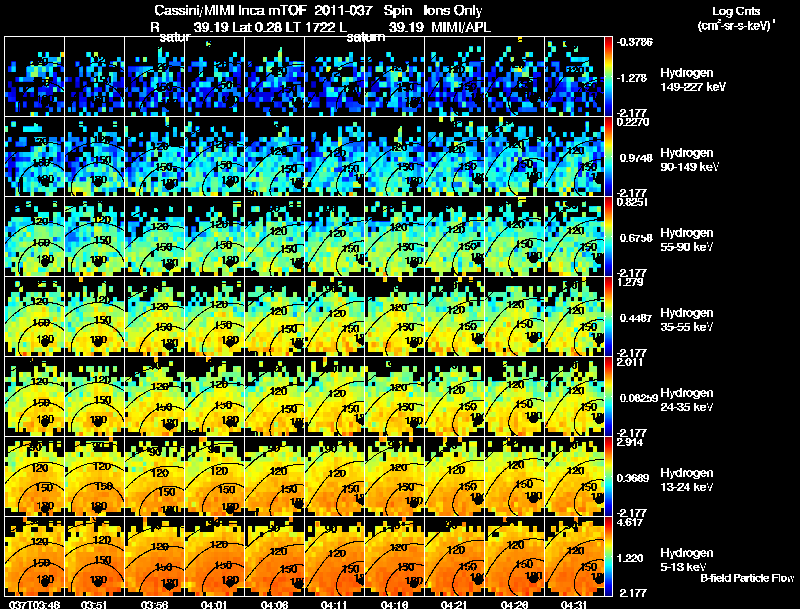Click the '1.220' colorbar value
800x609 pixels.
pyautogui.click(x=631, y=559)
